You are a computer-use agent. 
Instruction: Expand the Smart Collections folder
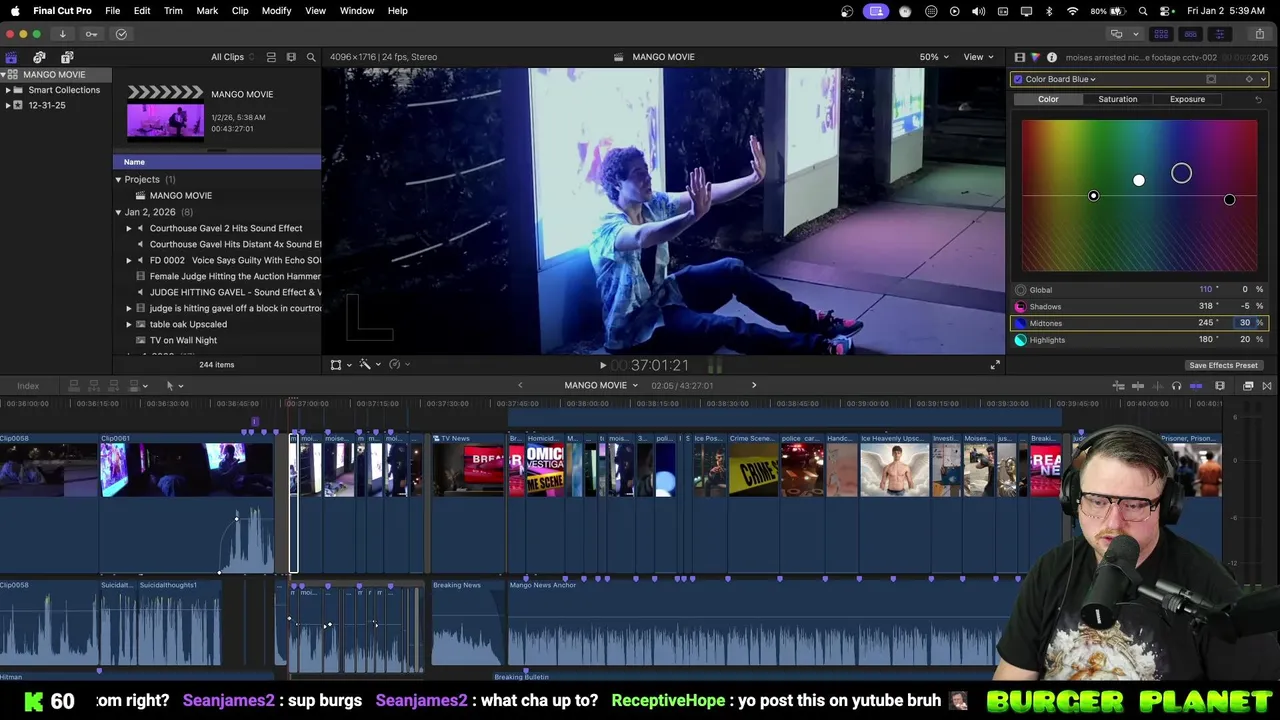(x=8, y=90)
